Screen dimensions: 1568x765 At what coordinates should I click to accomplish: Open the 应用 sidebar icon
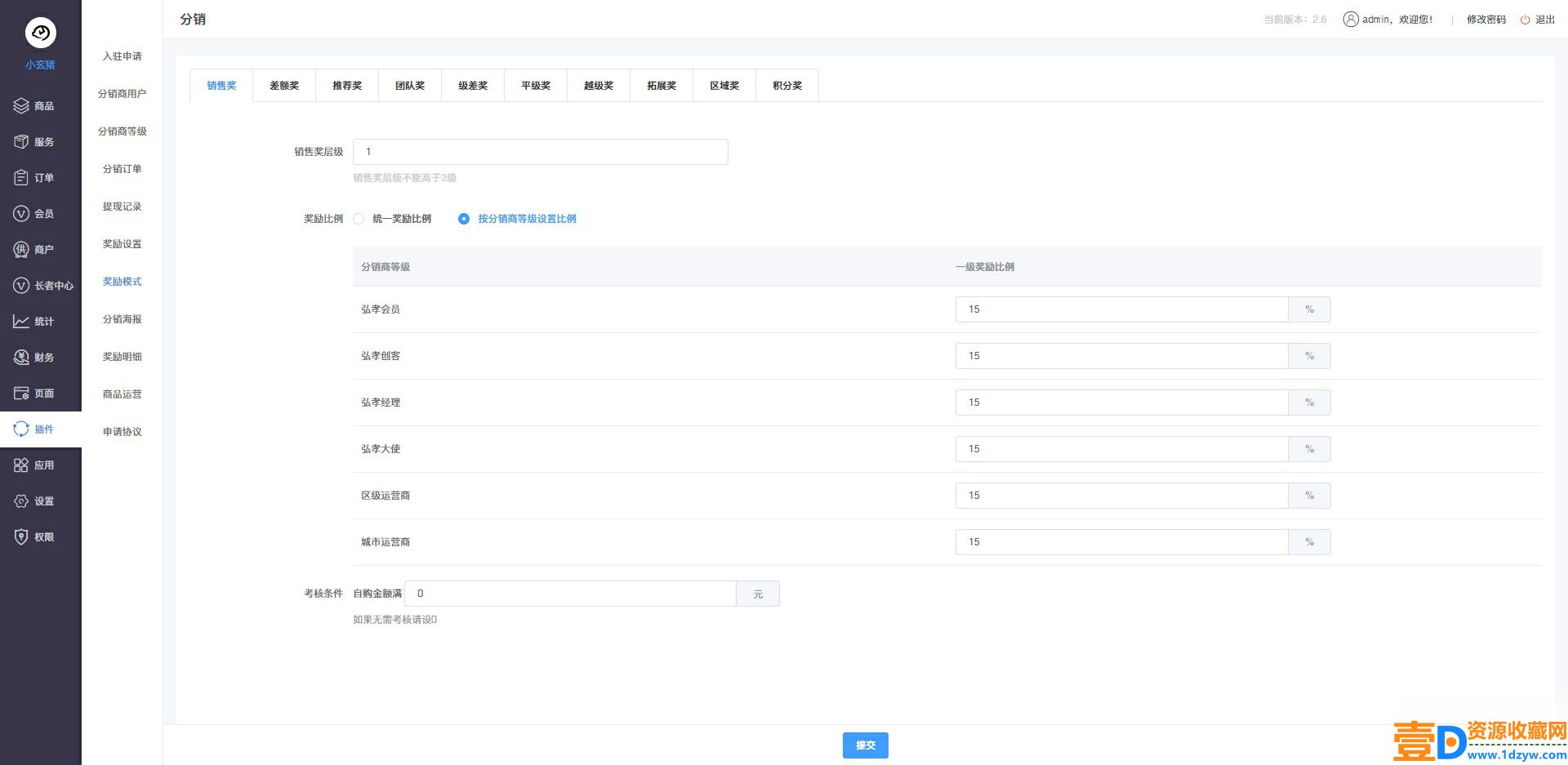tap(21, 465)
